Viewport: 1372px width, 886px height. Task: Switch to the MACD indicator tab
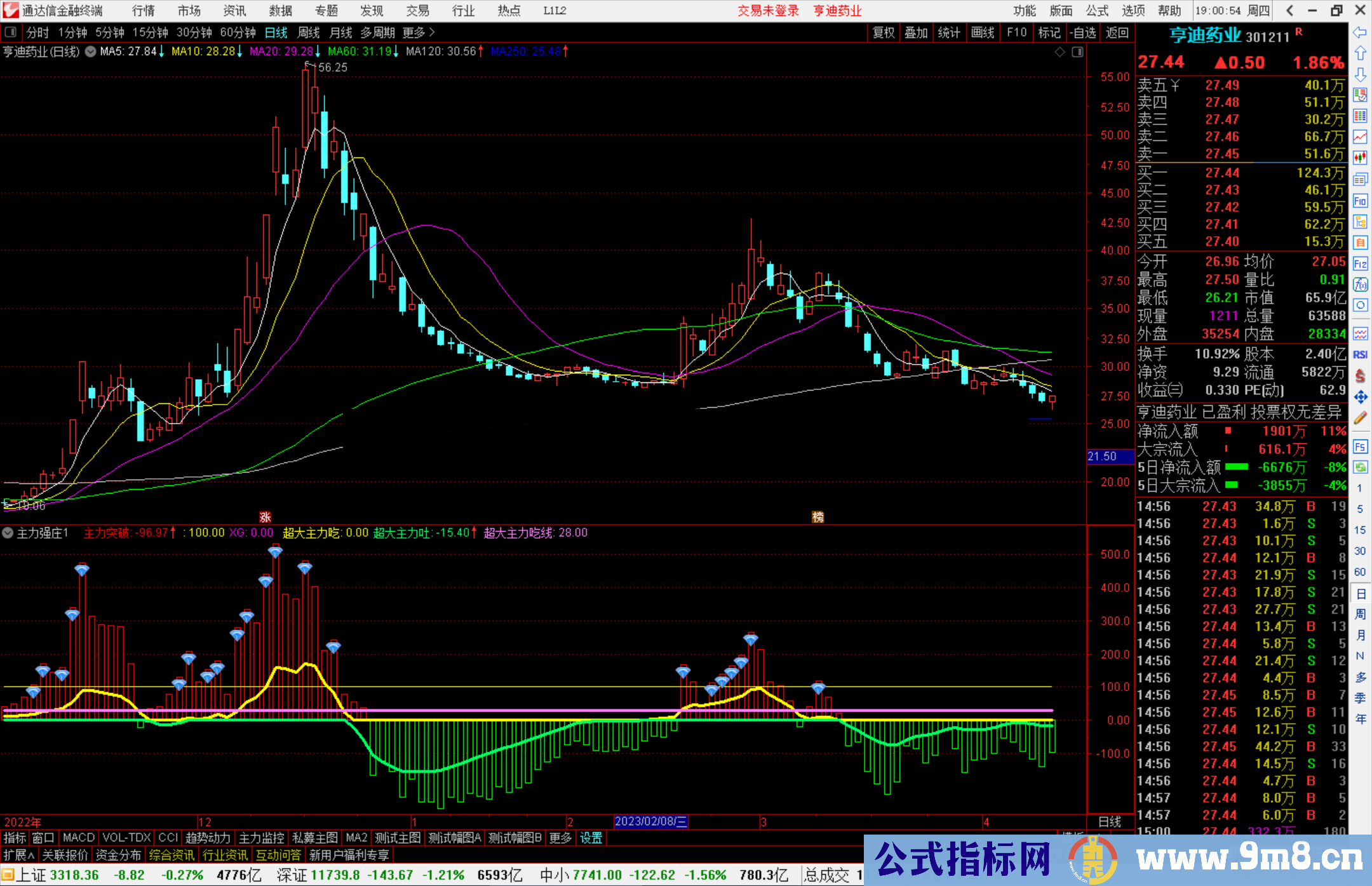click(78, 838)
